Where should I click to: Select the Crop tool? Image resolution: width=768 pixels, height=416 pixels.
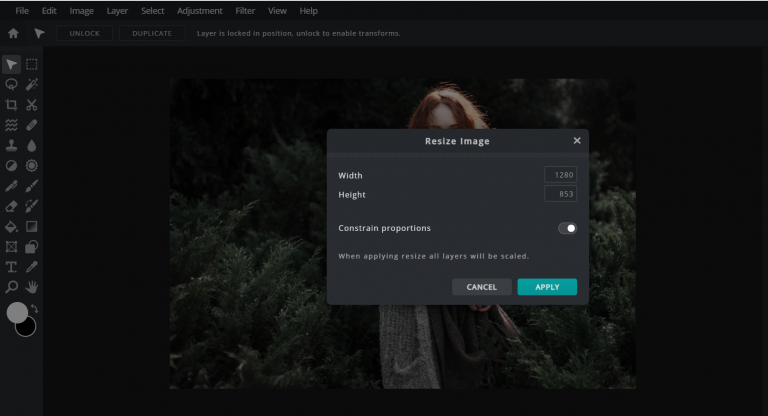(11, 105)
